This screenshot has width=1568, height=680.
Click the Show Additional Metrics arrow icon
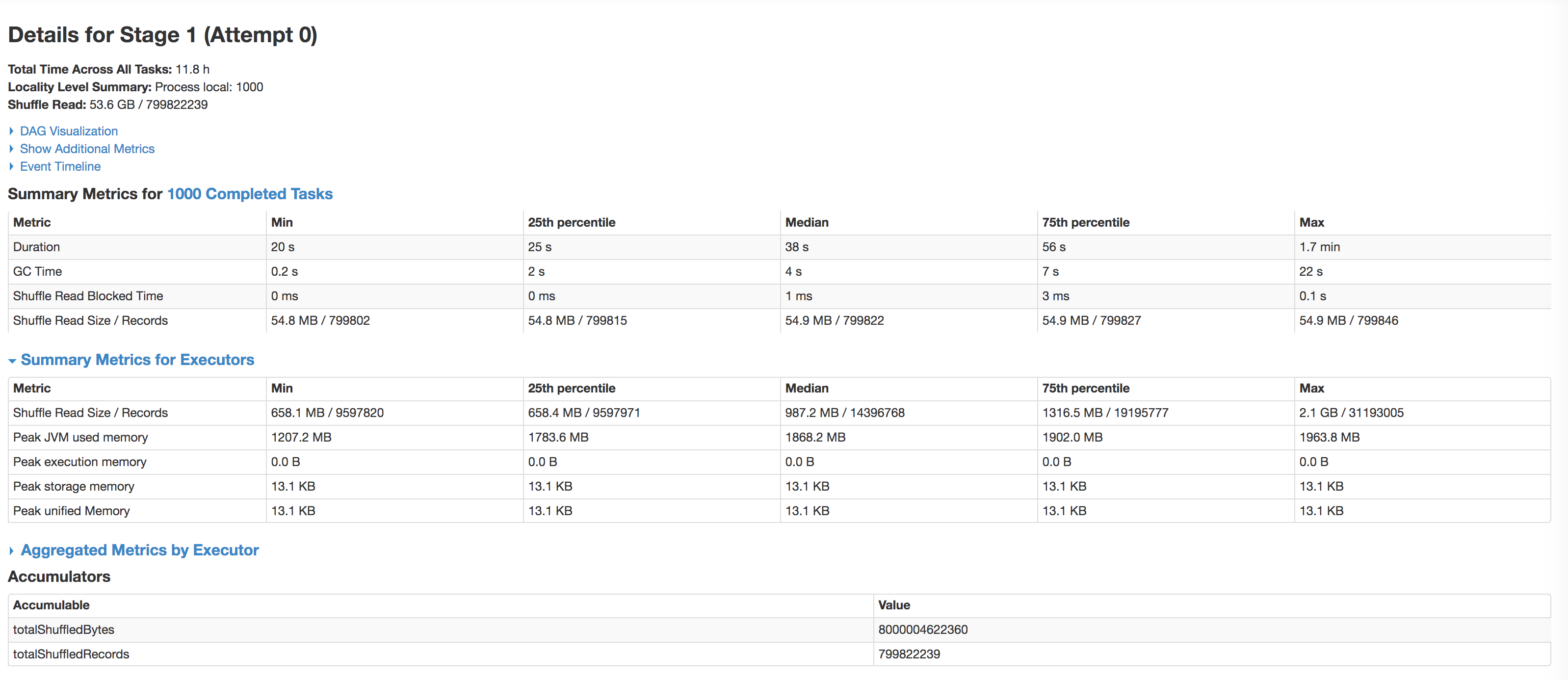coord(11,149)
